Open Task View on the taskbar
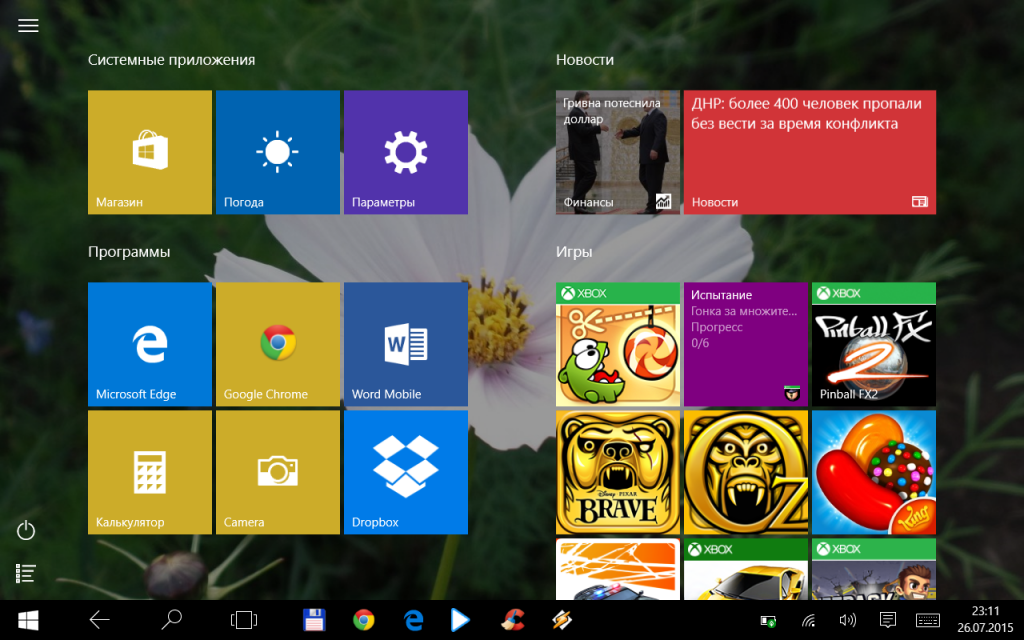This screenshot has width=1024, height=640. click(243, 620)
